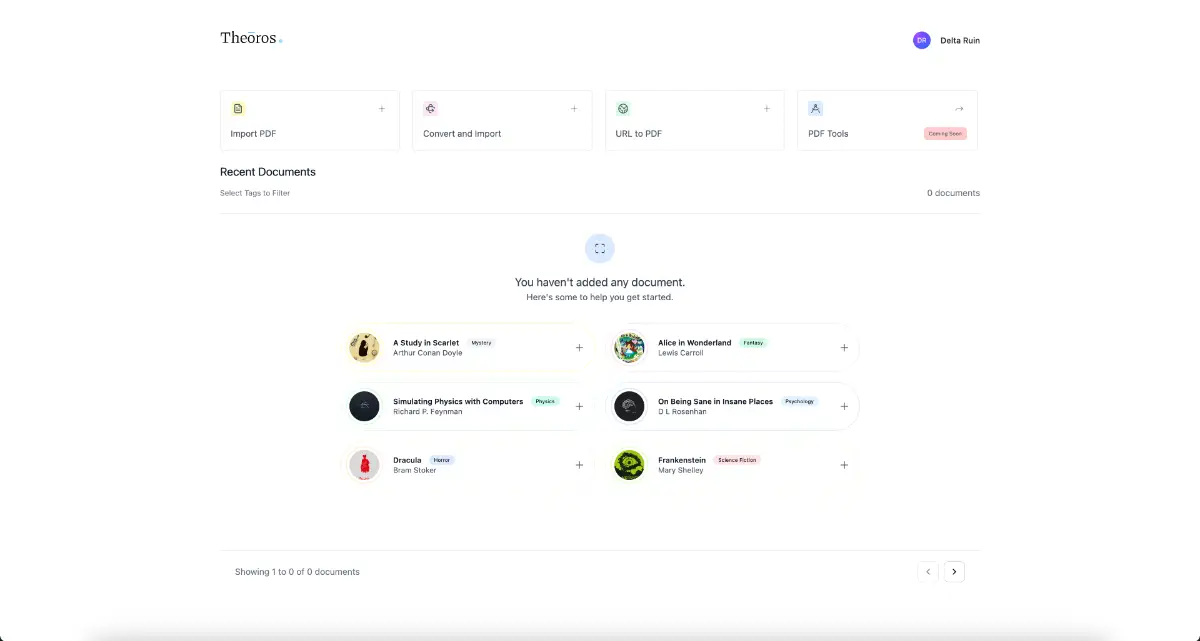Click A Study in Scarlet cover thumbnail
This screenshot has height=641, width=1200.
pos(364,347)
